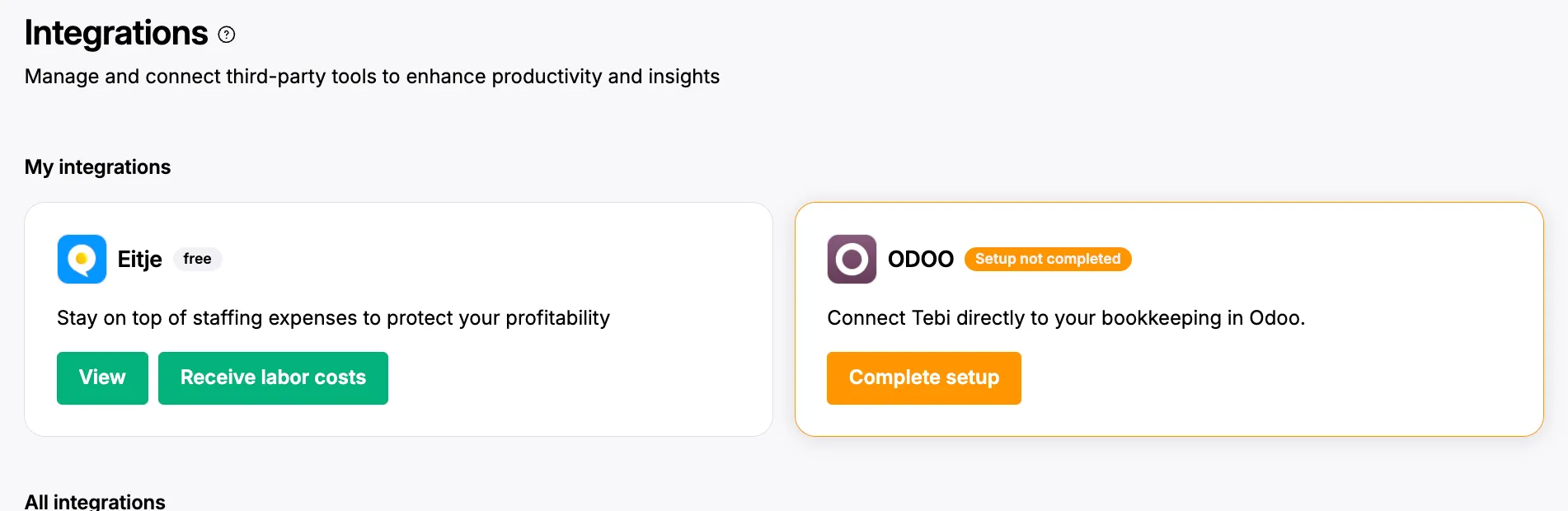Click the word 'profitability' in Eitje description

[x=557, y=318]
